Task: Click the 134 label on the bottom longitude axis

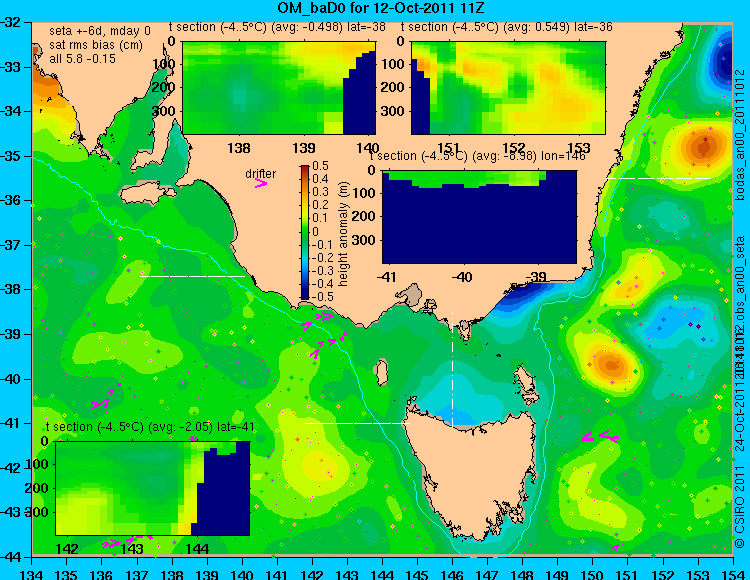Action: coord(32,574)
